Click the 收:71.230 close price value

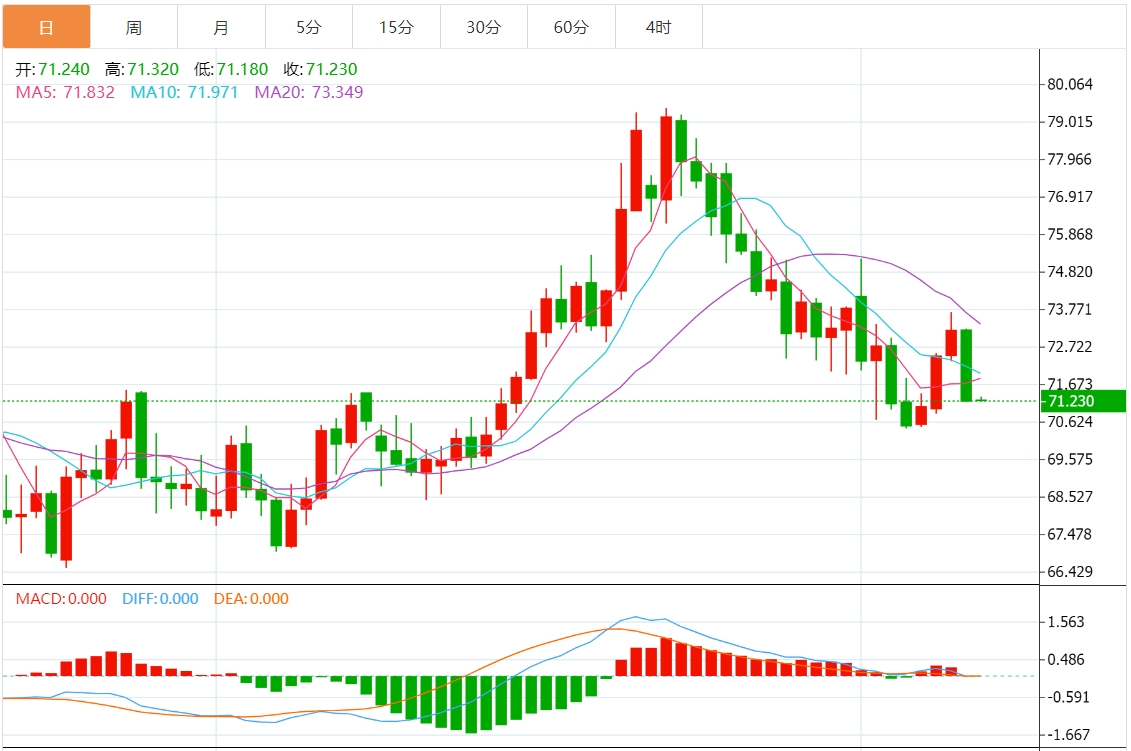click(x=320, y=69)
